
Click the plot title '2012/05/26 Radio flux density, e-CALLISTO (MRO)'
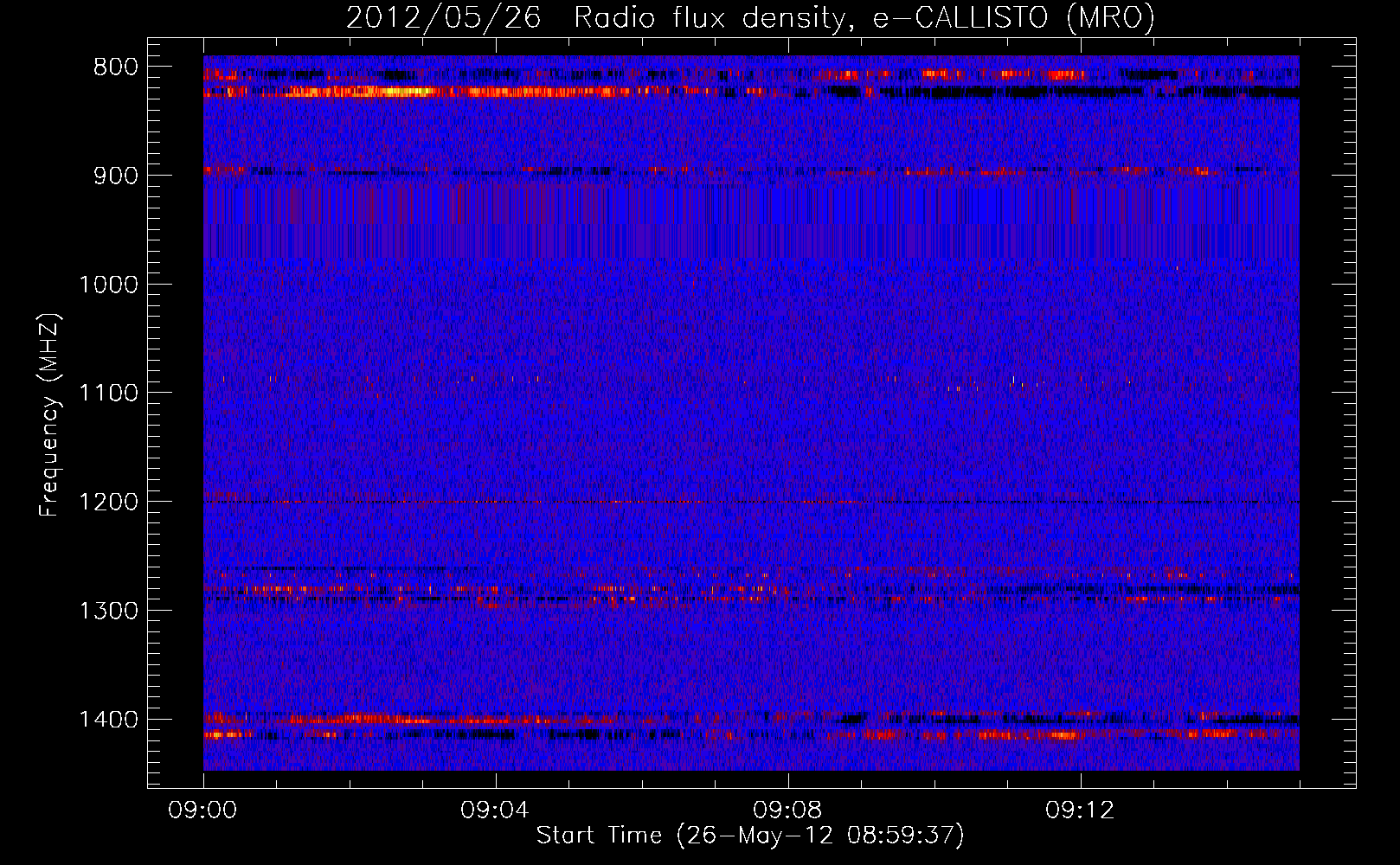(750, 18)
